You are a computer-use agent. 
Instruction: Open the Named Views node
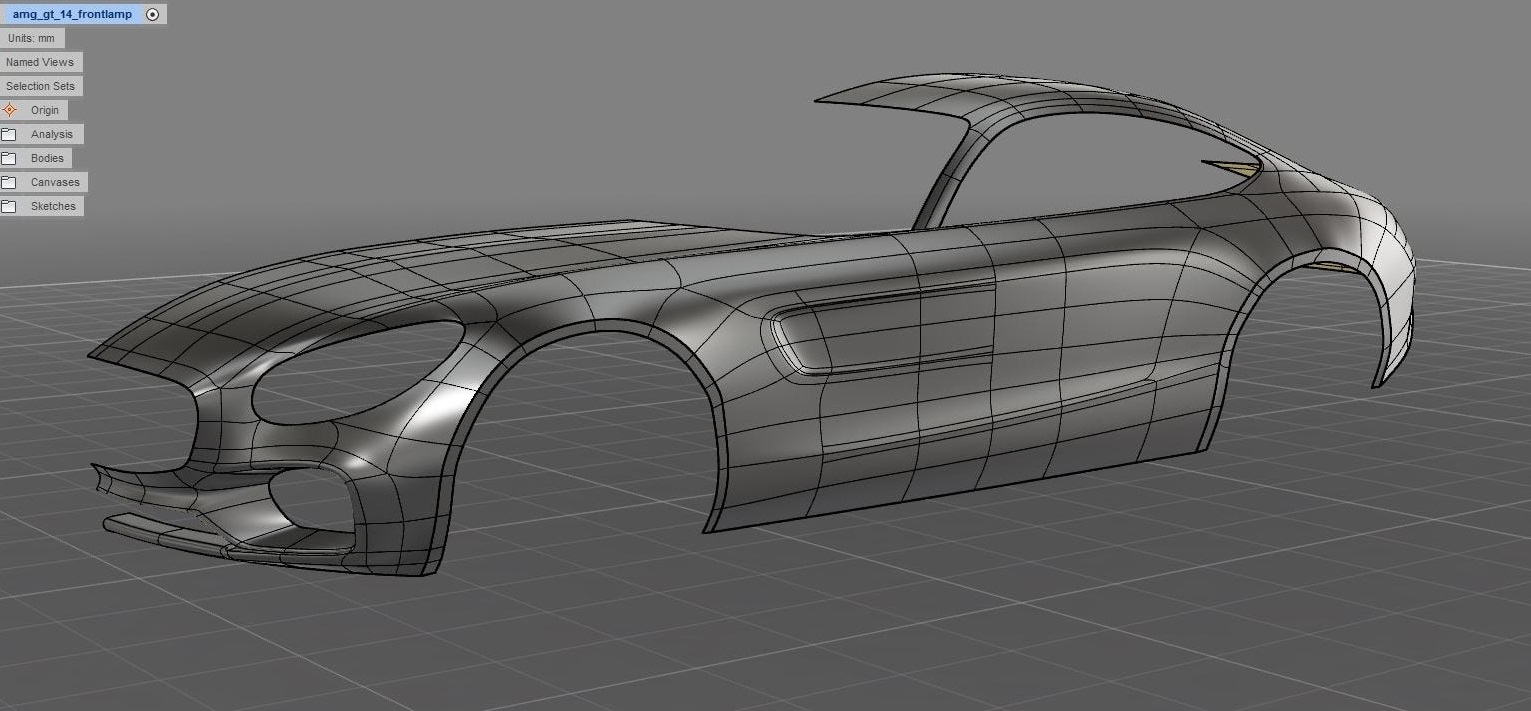(x=40, y=62)
